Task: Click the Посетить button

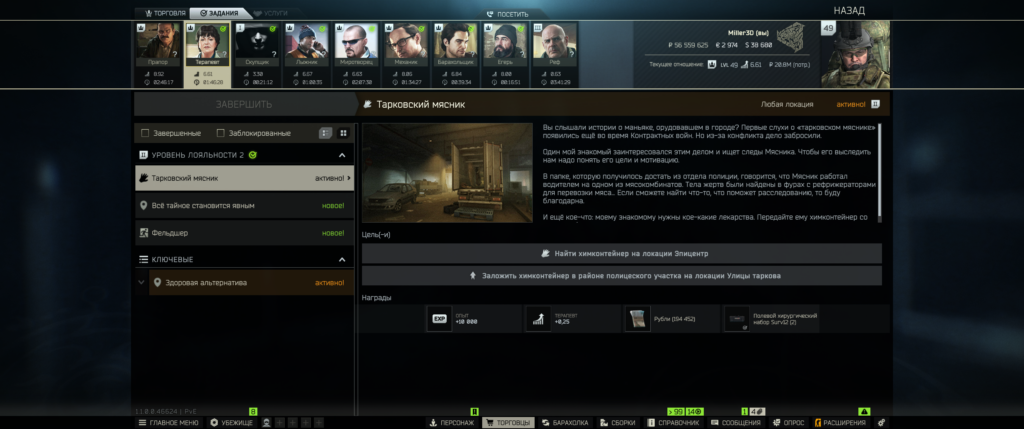Action: [507, 14]
